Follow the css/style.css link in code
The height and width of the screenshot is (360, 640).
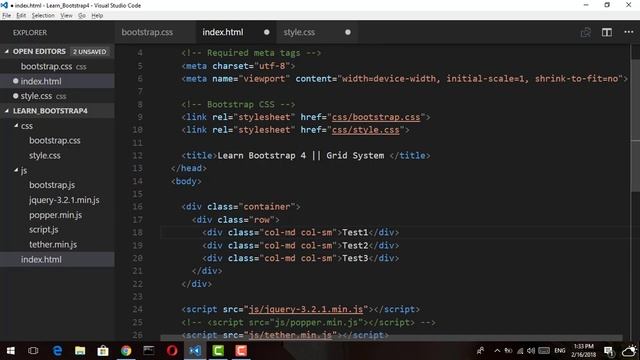point(366,130)
